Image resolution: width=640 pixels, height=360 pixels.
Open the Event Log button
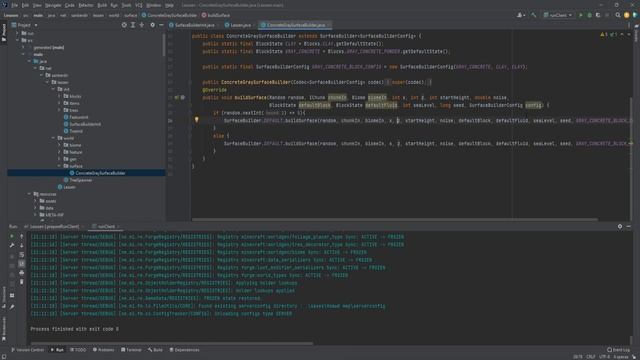click(618, 350)
